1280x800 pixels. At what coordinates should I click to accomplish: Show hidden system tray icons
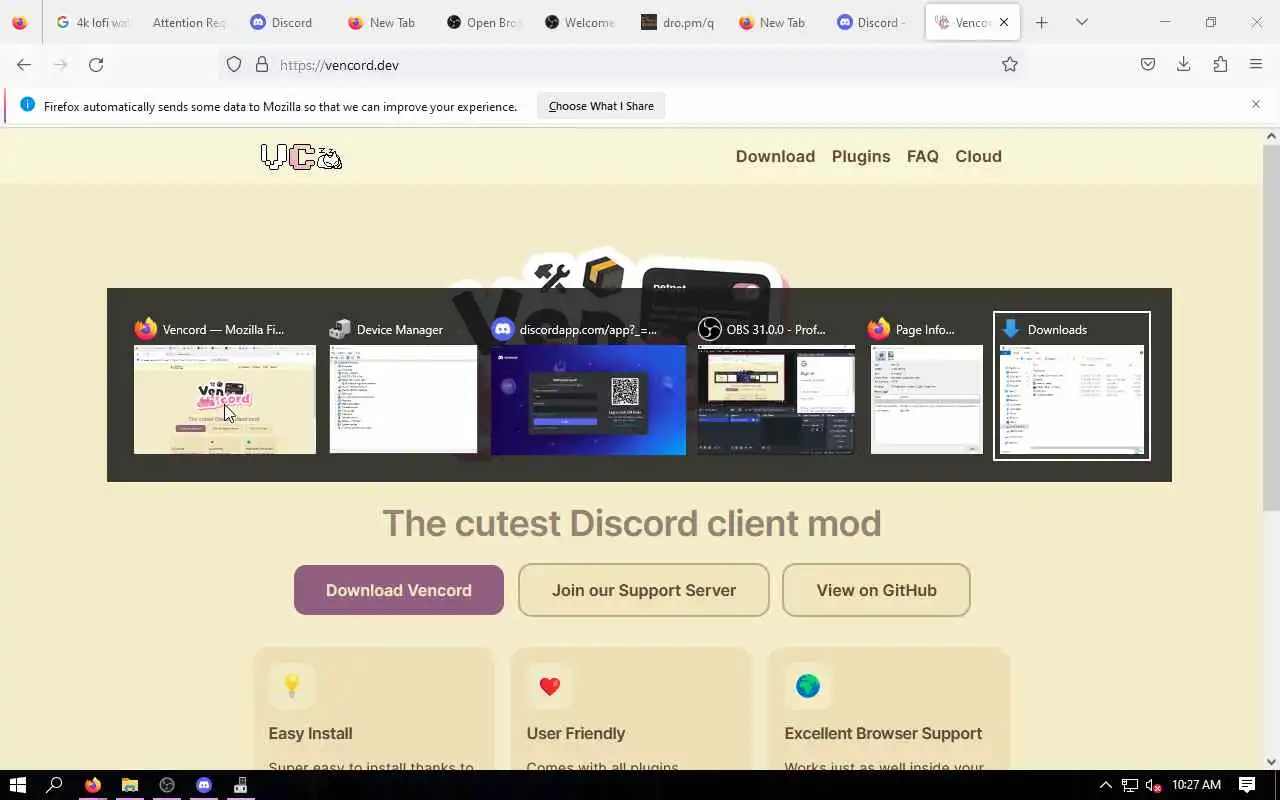1106,785
